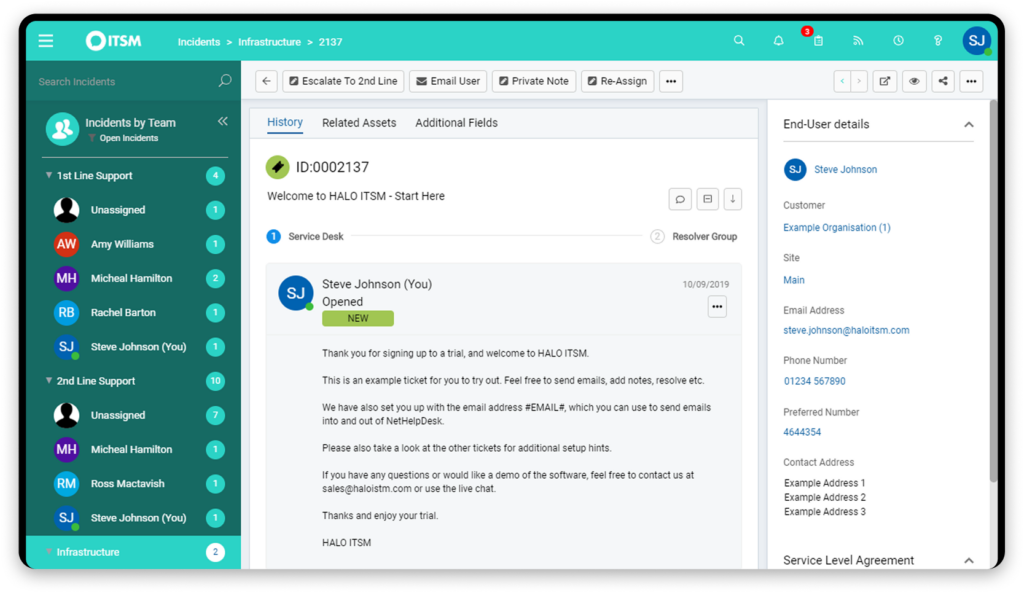The height and width of the screenshot is (593, 1024).
Task: Open the Open Incidents filter
Action: click(x=123, y=138)
